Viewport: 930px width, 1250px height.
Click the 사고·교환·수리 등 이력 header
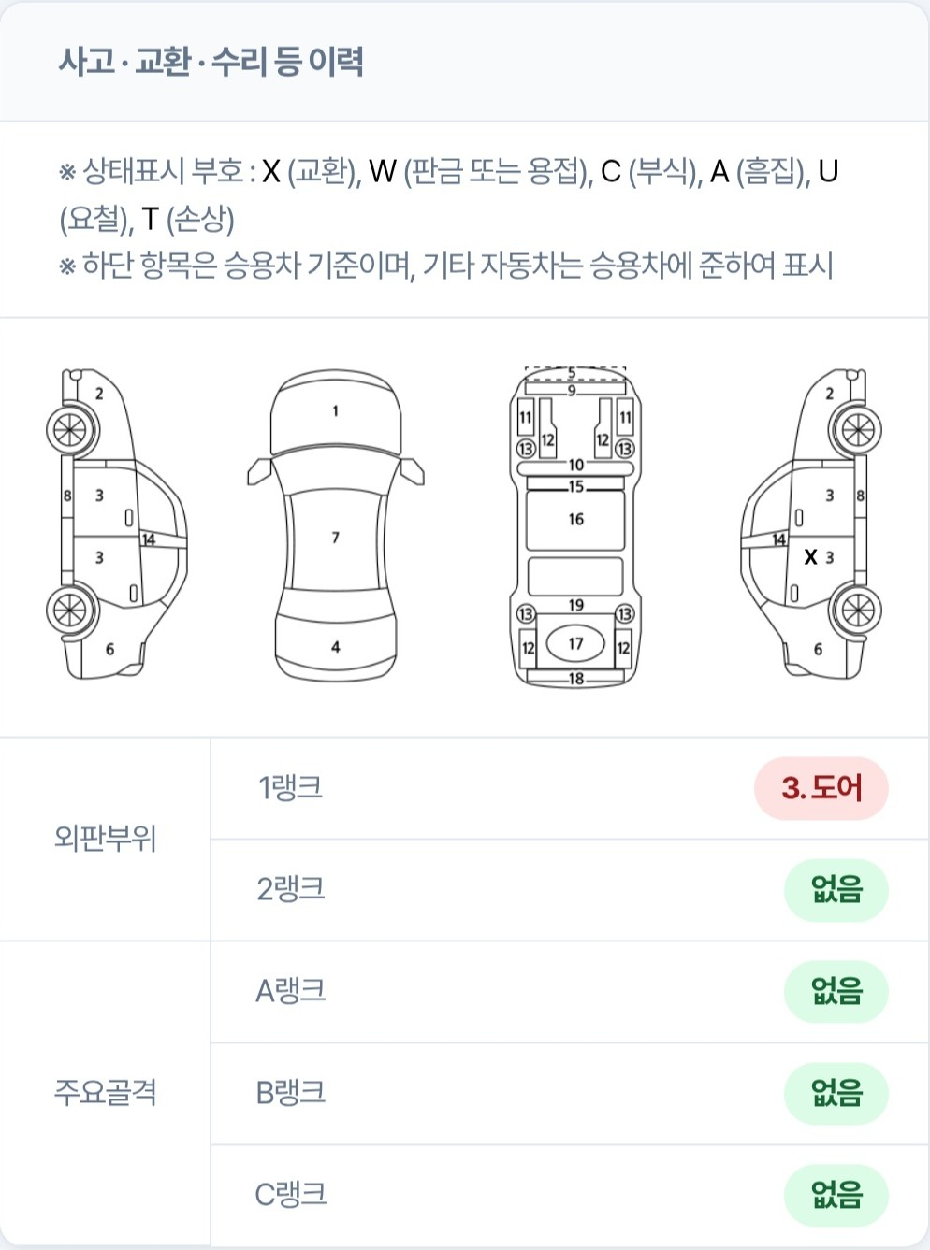(x=211, y=62)
